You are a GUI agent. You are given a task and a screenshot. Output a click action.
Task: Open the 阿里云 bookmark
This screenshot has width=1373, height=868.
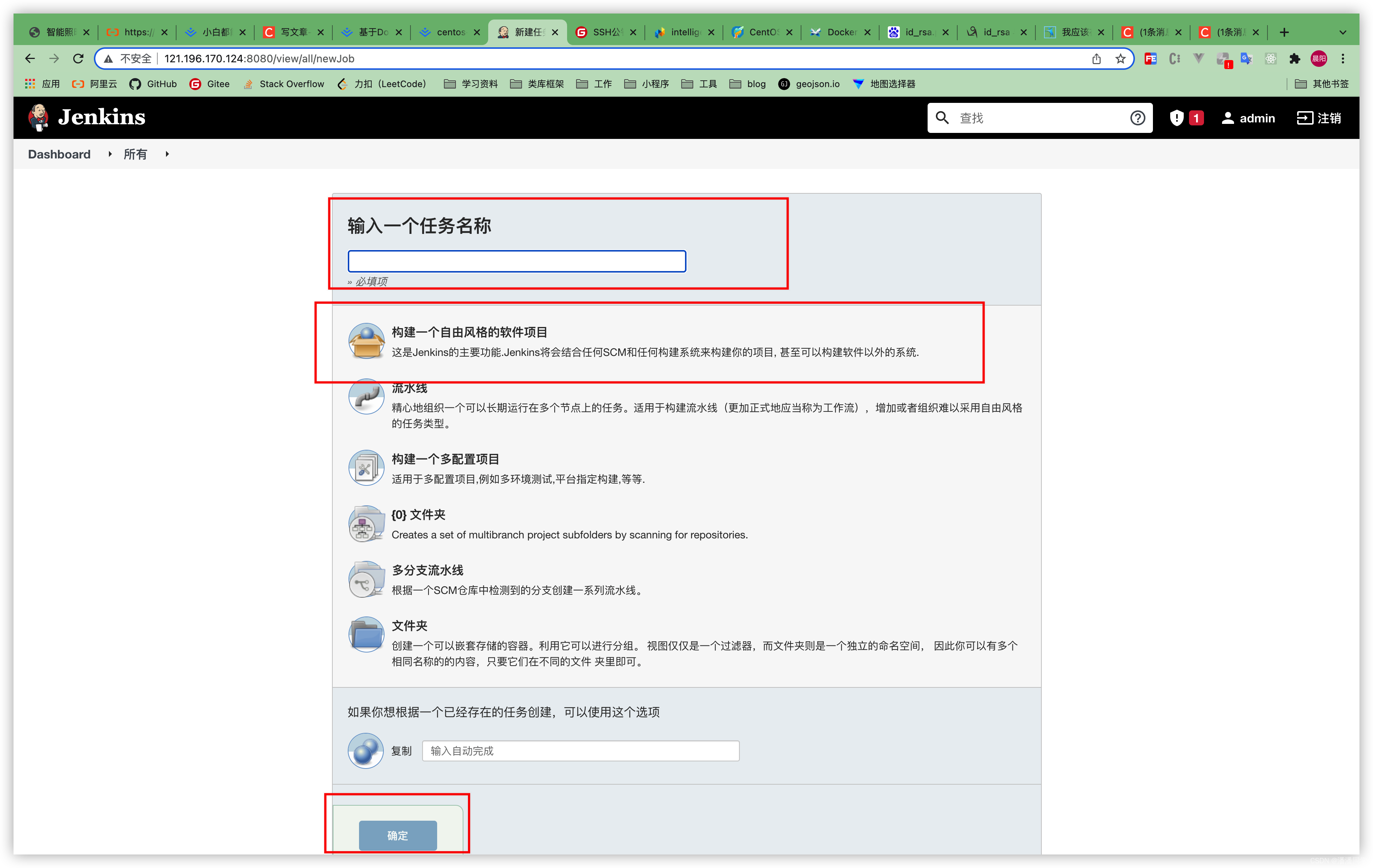tap(94, 84)
